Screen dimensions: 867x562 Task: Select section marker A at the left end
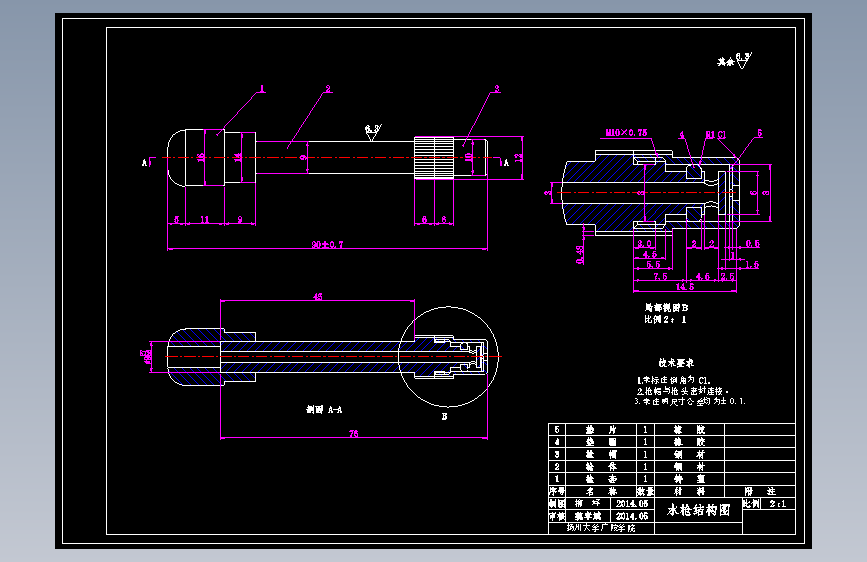[x=145, y=163]
